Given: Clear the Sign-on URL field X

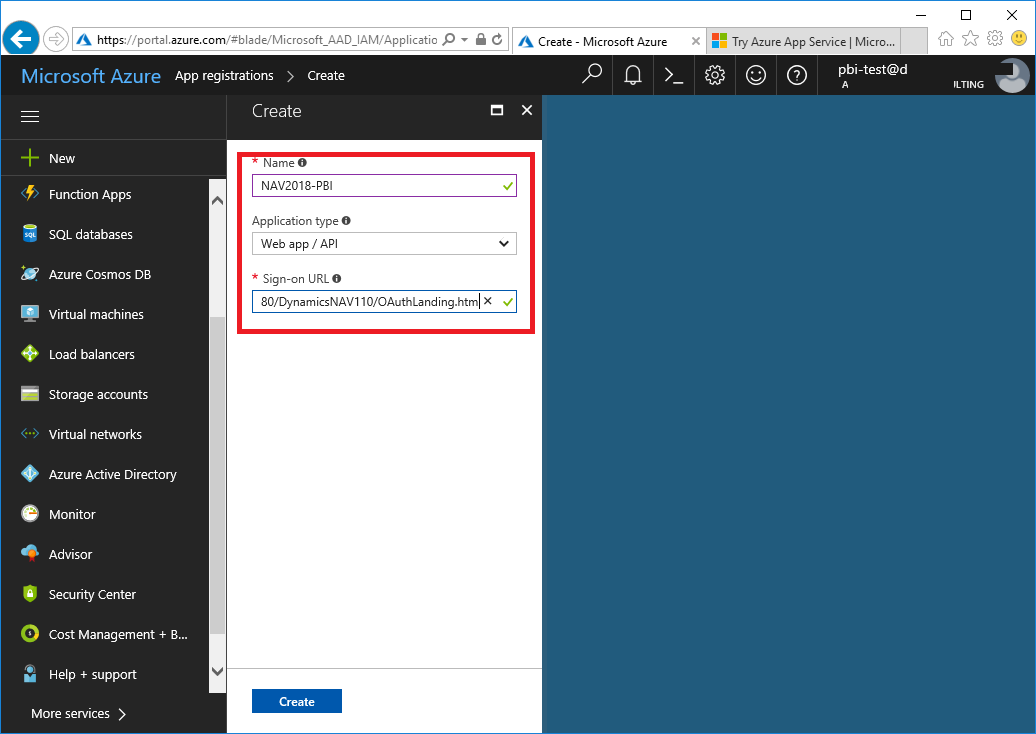Looking at the screenshot, I should pos(488,301).
